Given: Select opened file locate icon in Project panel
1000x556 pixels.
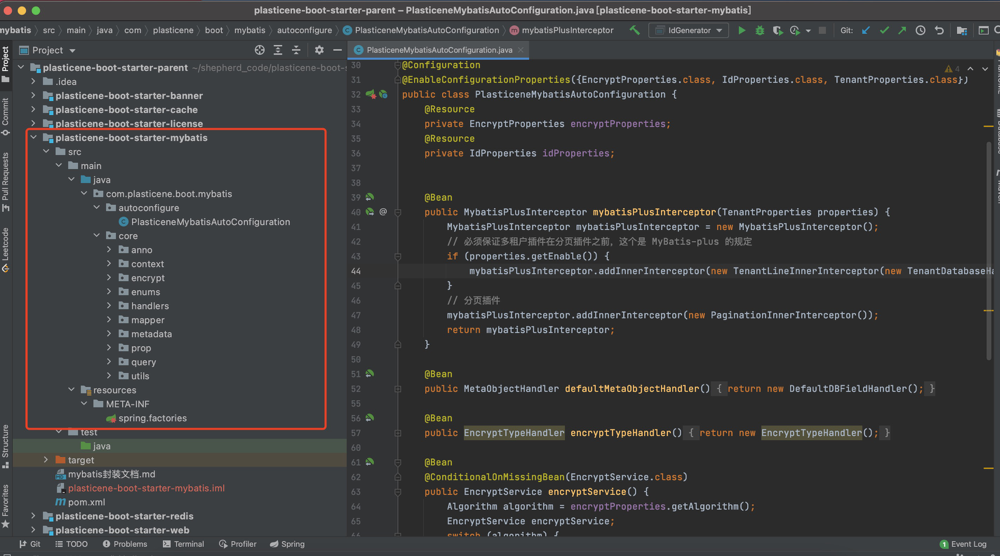Looking at the screenshot, I should click(260, 50).
